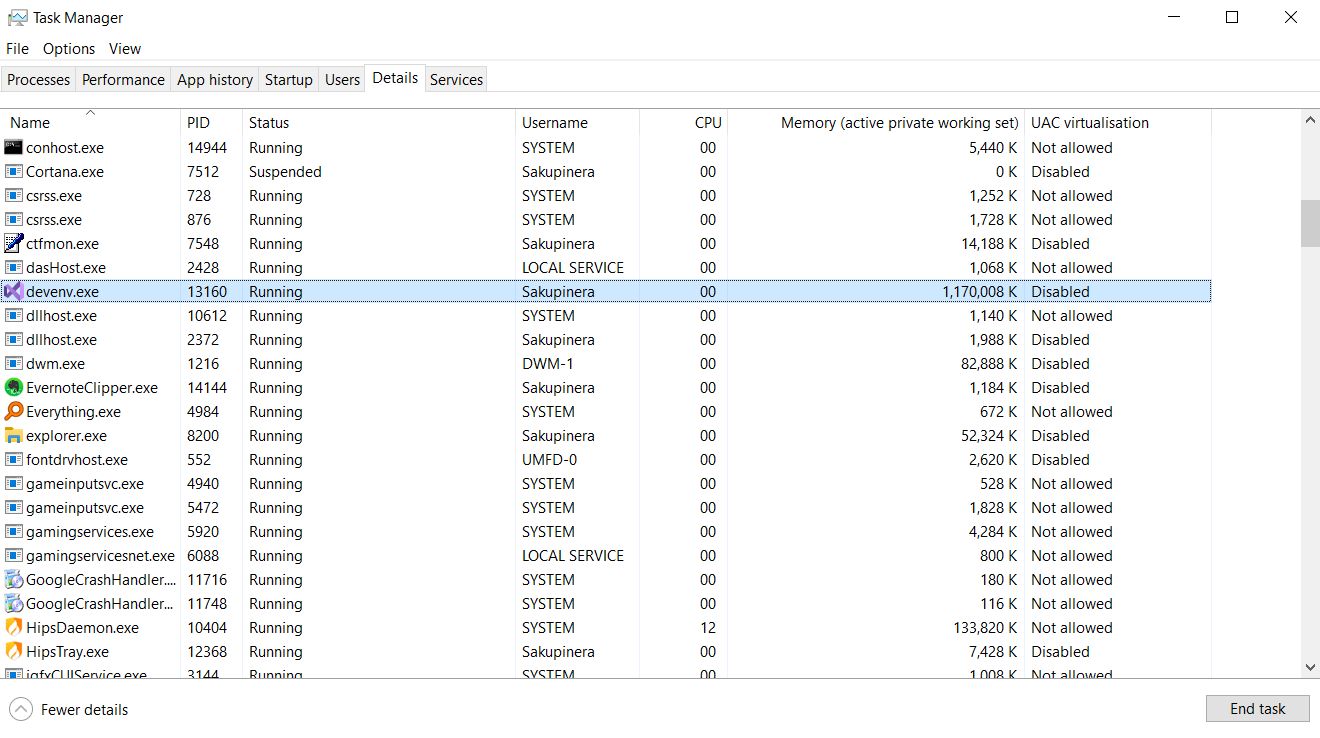This screenshot has height=738, width=1320.
Task: Click the vertical scrollbar down arrow
Action: point(1310,667)
